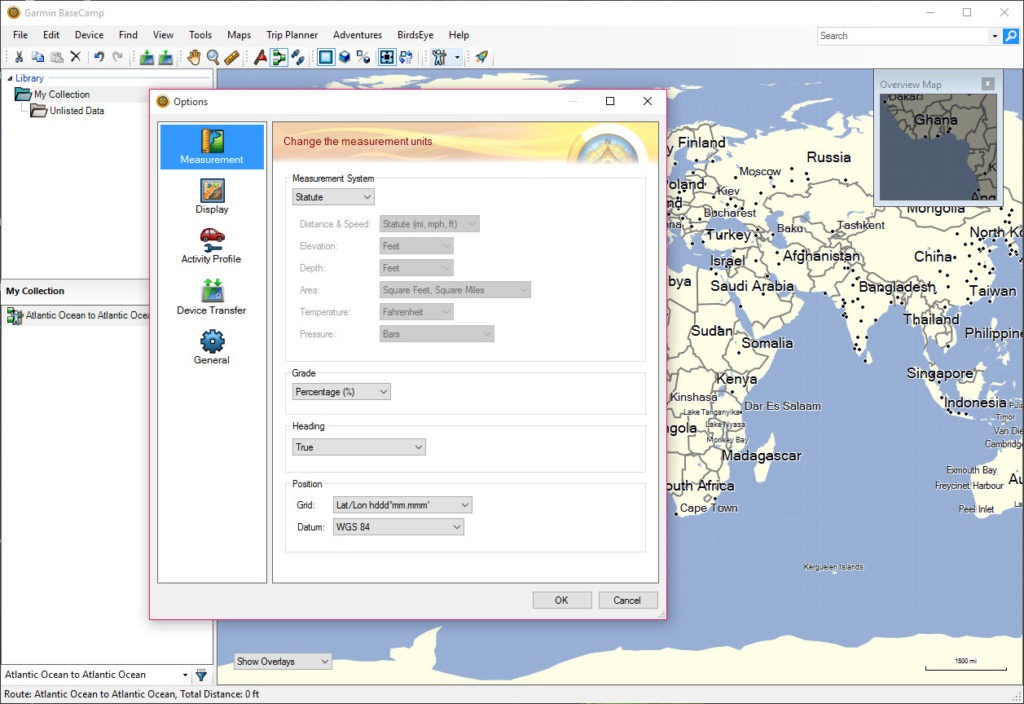
Task: Switch to 3D map view cube icon
Action: tap(345, 57)
